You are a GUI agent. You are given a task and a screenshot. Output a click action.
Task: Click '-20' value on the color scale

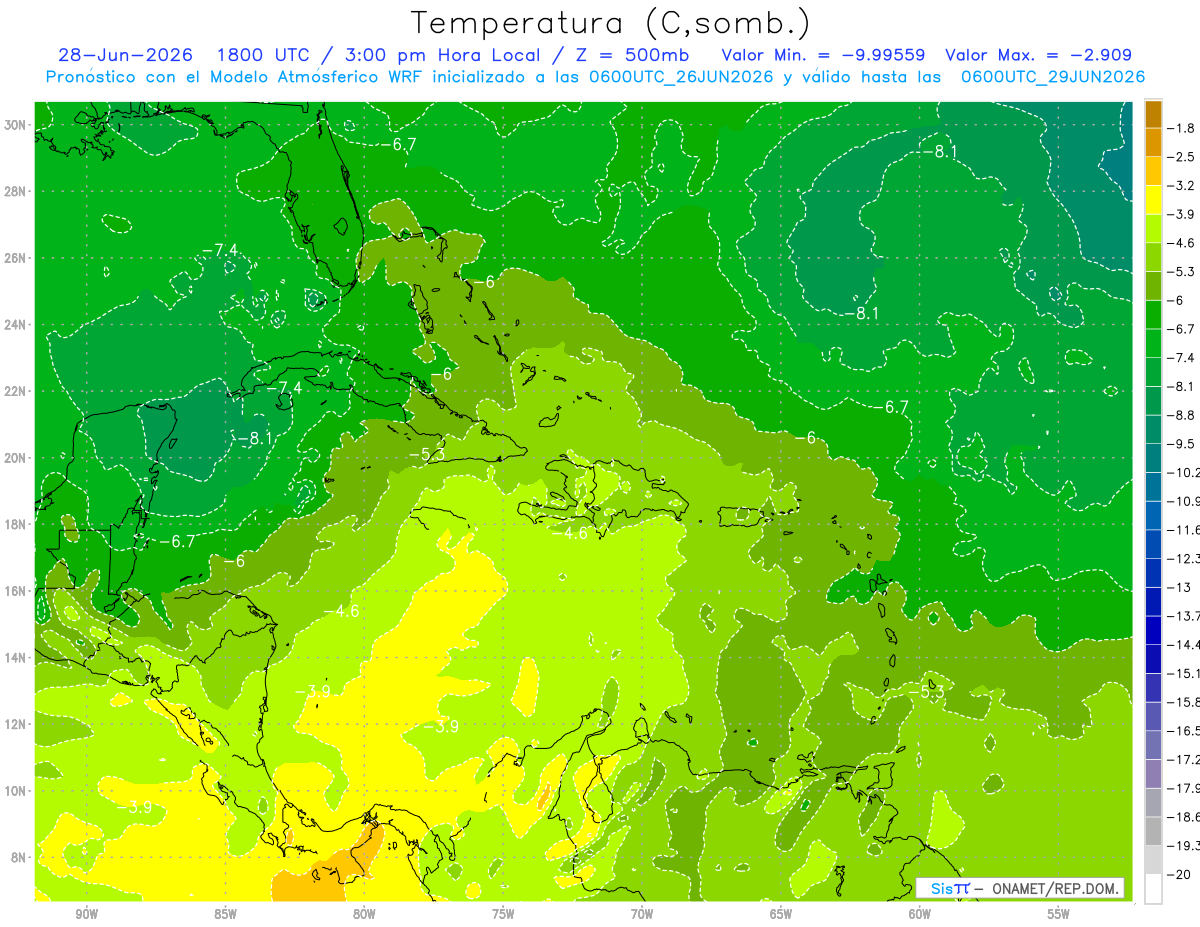(1181, 874)
